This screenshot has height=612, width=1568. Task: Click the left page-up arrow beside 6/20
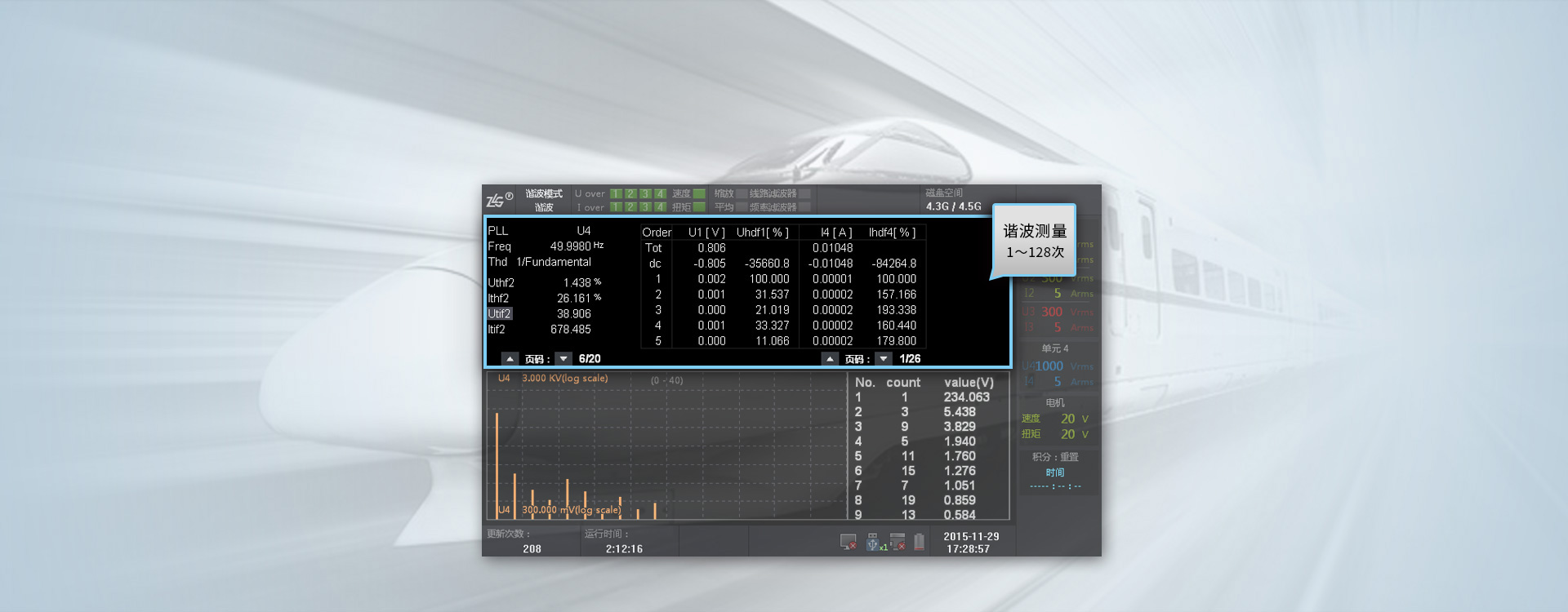[510, 359]
